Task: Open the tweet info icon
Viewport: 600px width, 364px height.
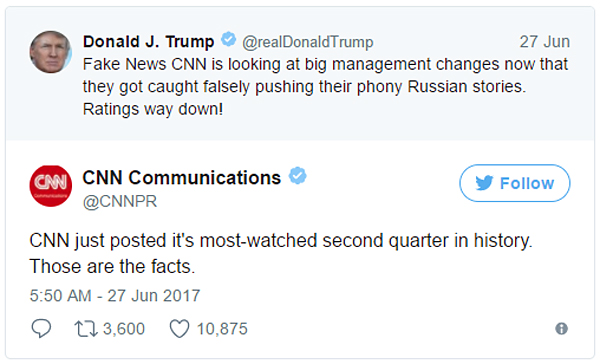Action: tap(561, 328)
